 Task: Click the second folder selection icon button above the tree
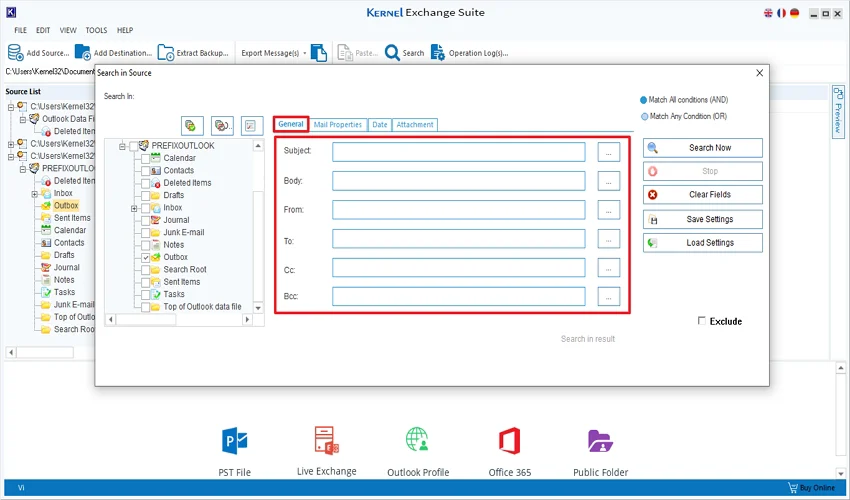(222, 126)
